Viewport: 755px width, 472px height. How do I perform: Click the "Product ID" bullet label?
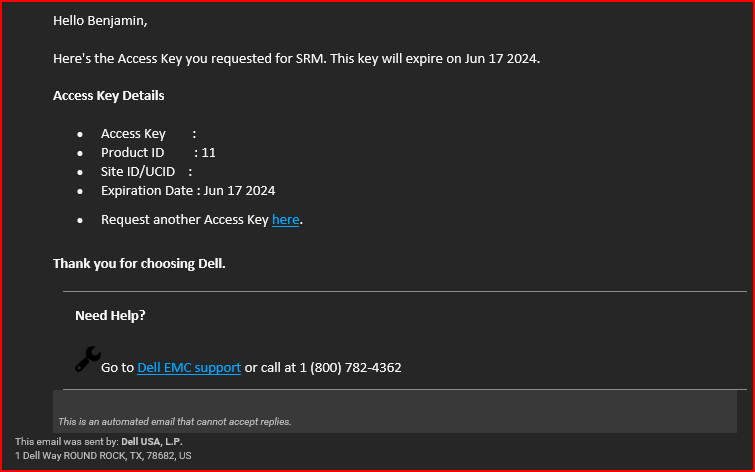click(132, 153)
